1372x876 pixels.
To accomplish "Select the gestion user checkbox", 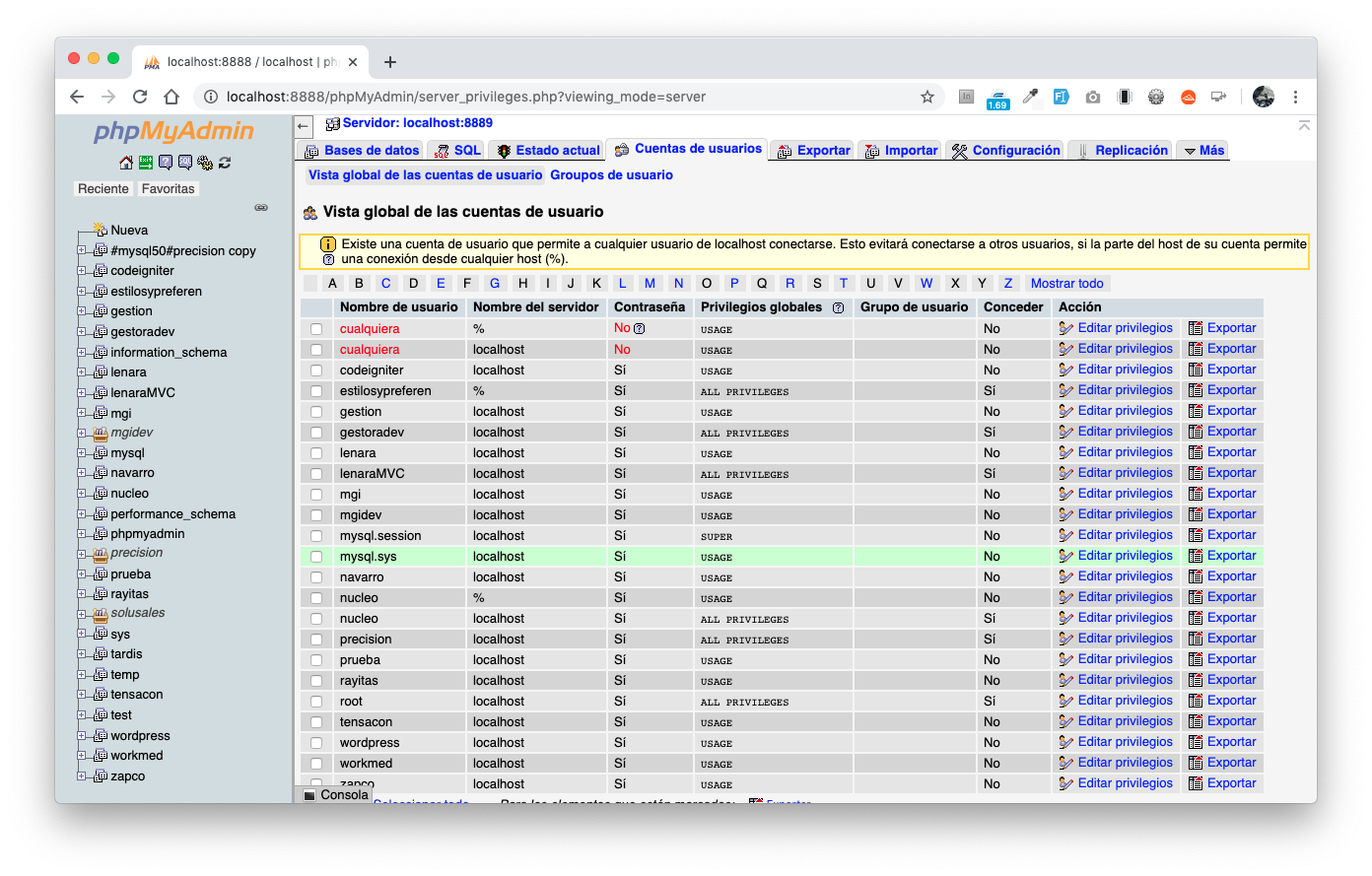I will pyautogui.click(x=316, y=412).
